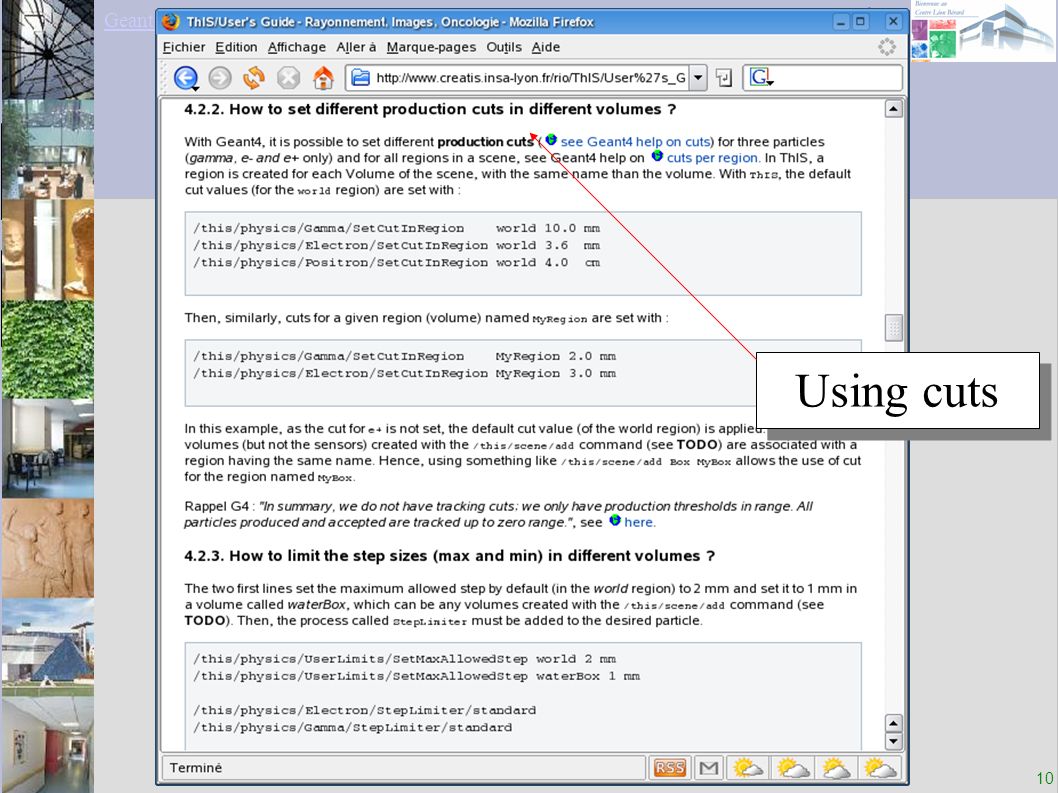
Task: Click the 'Geant' link on the slide background
Action: [x=128, y=21]
